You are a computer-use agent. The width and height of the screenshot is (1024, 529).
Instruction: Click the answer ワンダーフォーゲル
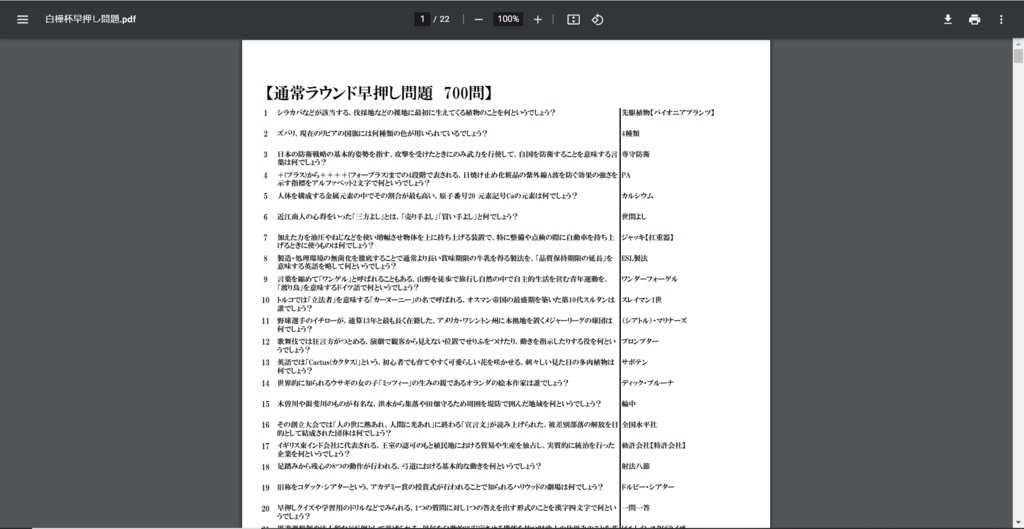pos(650,279)
